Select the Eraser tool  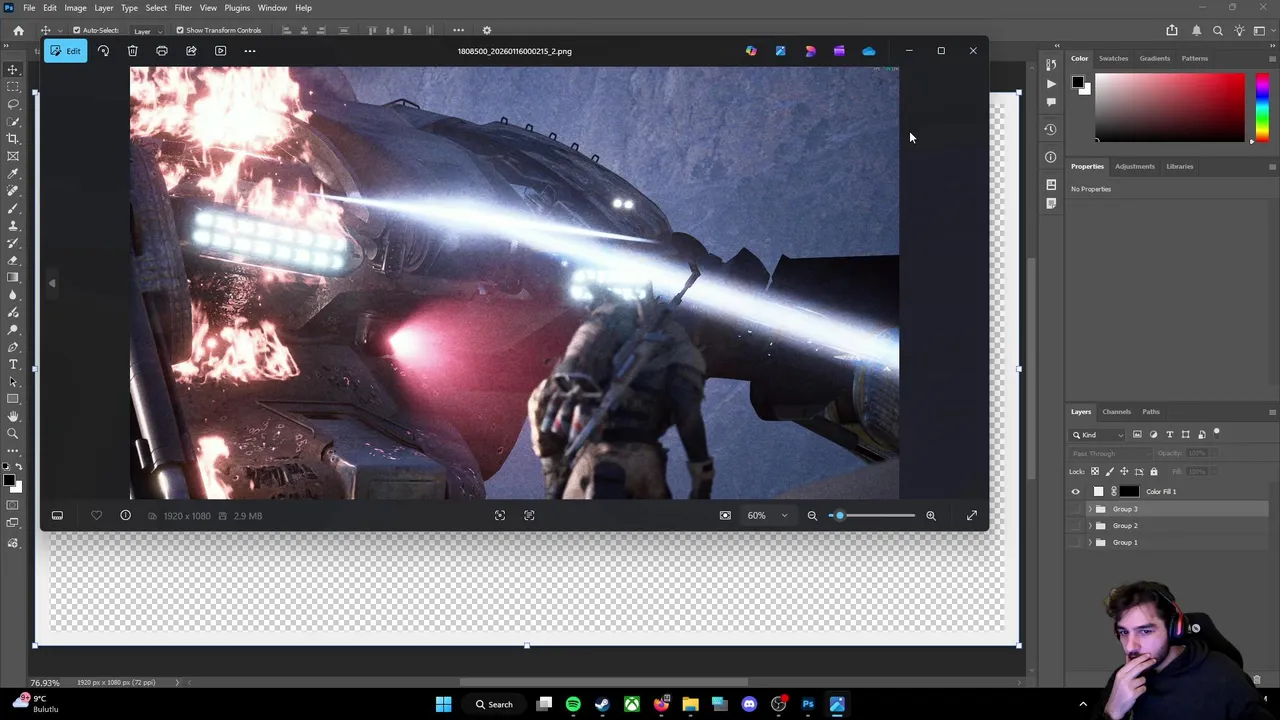[13, 260]
